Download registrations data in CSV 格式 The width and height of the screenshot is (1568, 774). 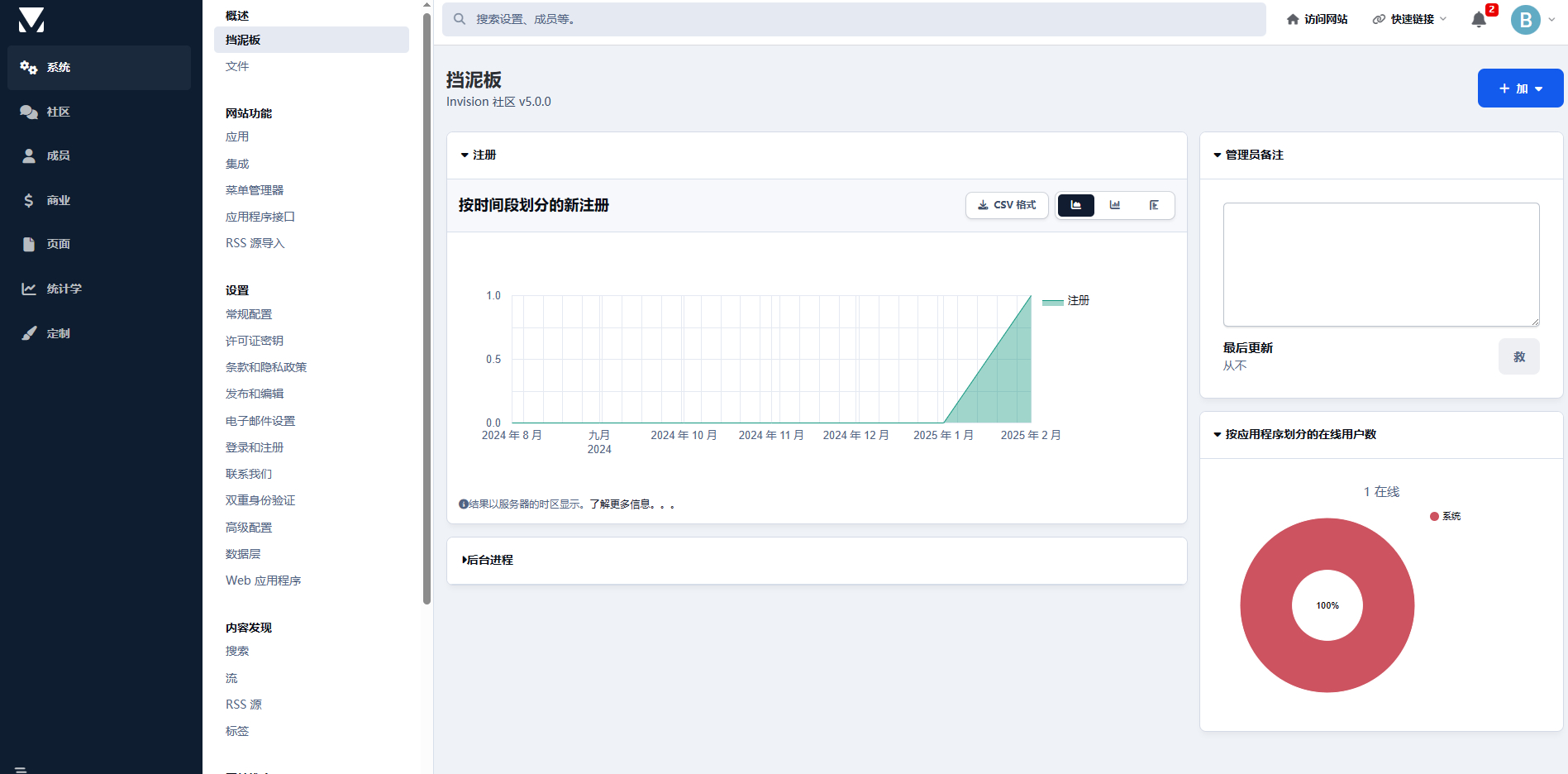click(1007, 205)
